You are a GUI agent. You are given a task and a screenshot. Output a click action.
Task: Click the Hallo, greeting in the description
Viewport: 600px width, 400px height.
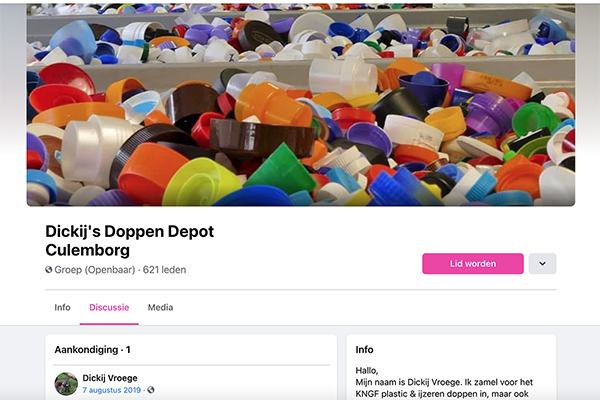(x=367, y=371)
